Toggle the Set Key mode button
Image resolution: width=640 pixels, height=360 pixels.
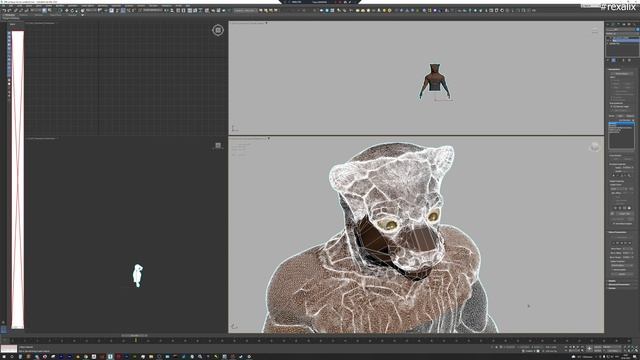pos(598,351)
